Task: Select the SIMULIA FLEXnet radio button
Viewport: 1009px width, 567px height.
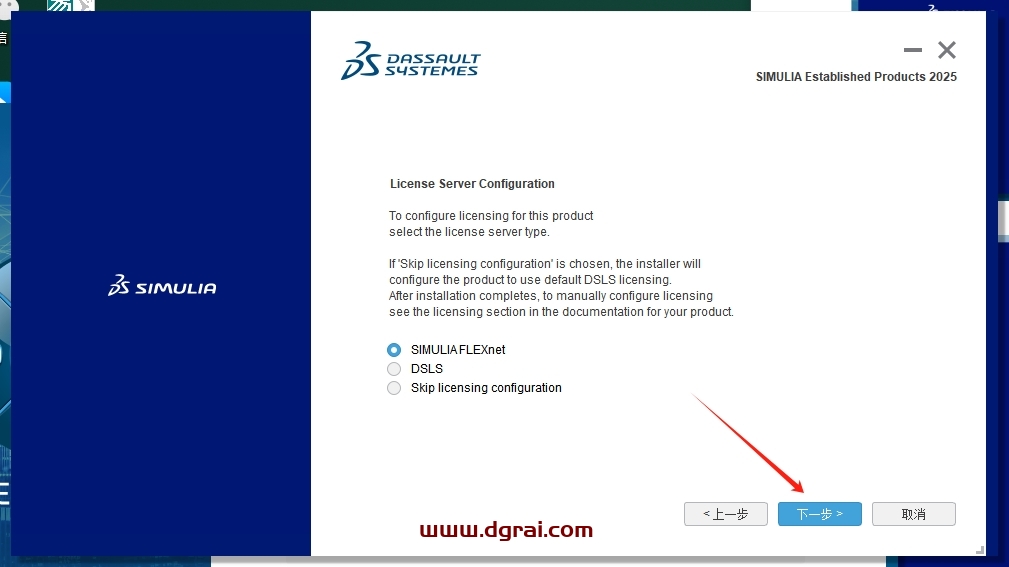Action: click(394, 349)
